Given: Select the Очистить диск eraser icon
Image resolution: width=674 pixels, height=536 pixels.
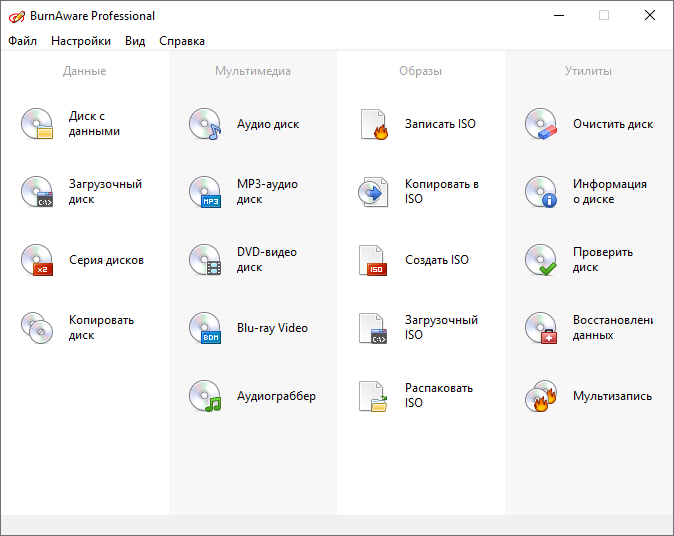Looking at the screenshot, I should click(x=541, y=124).
